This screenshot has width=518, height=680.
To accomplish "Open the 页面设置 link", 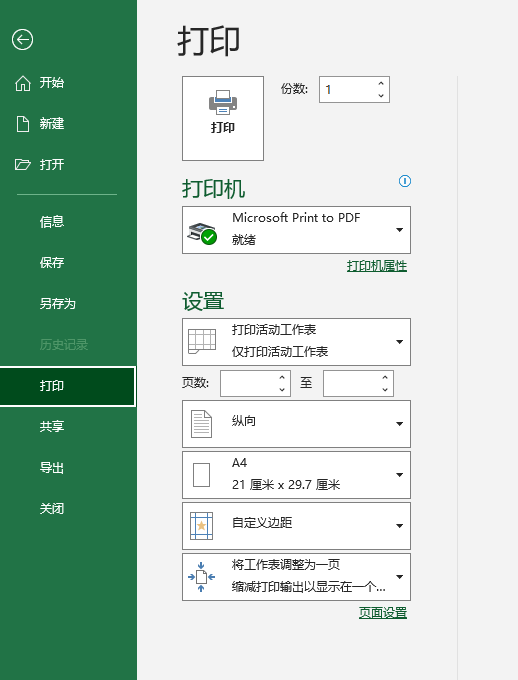I will (x=383, y=613).
